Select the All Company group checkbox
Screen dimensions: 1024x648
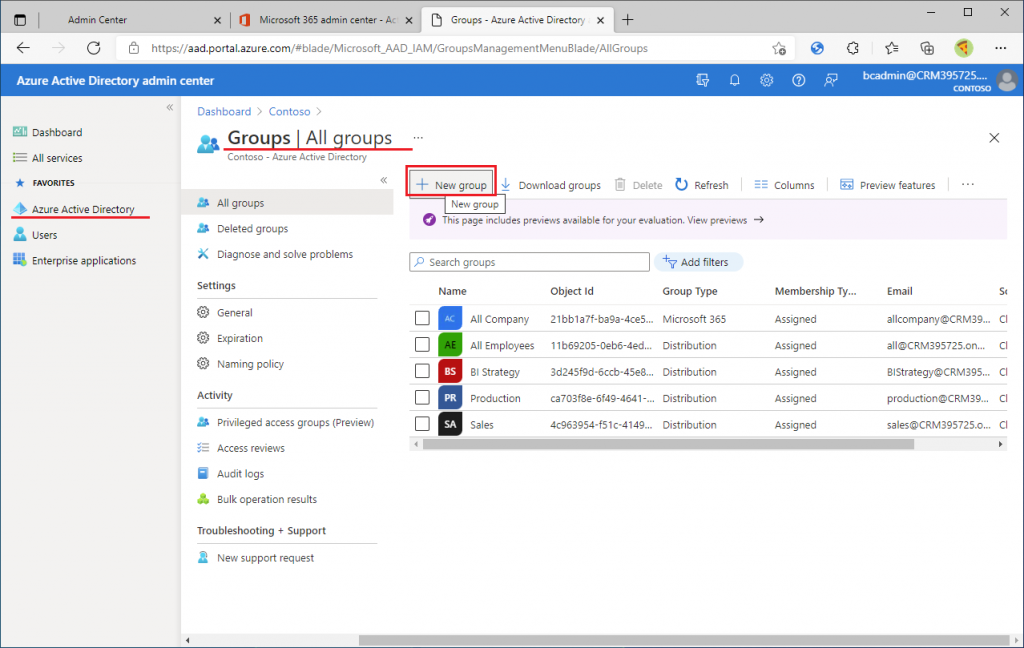coord(423,318)
